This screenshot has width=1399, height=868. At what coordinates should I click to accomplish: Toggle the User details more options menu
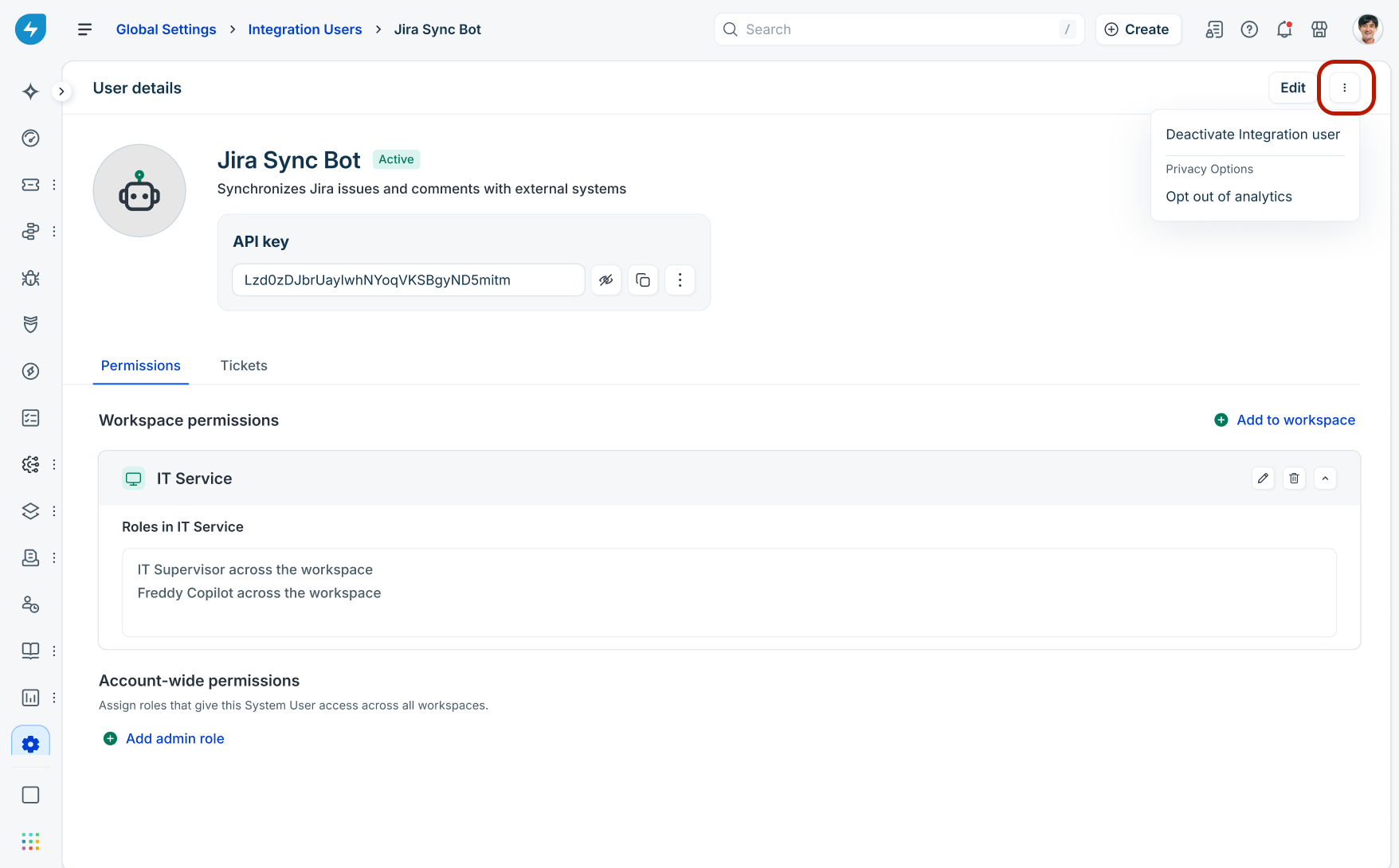click(x=1345, y=88)
